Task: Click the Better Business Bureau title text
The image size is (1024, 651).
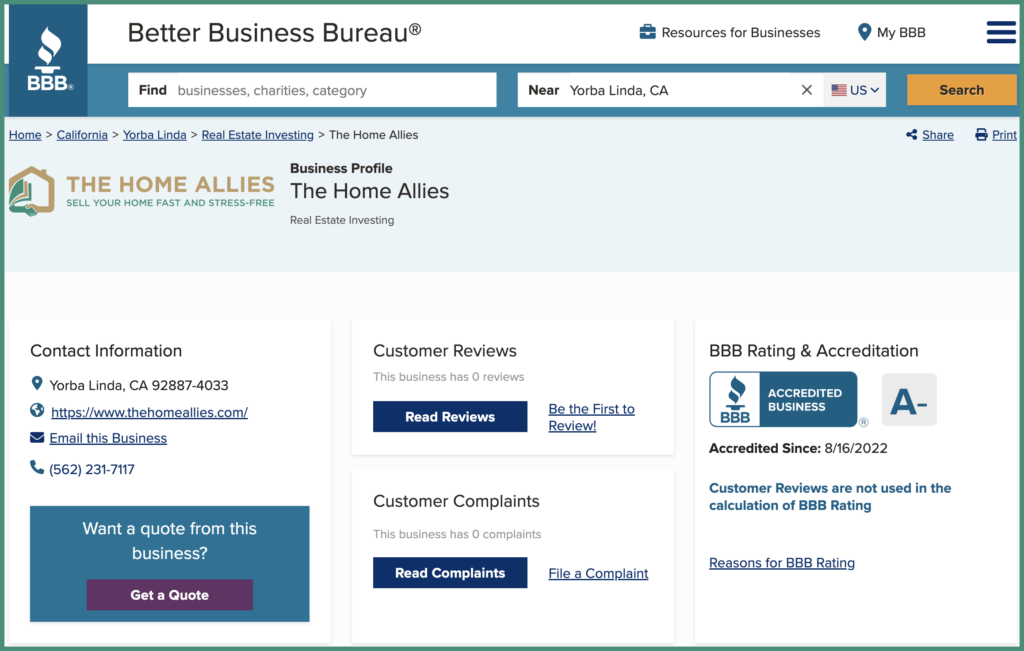Action: pyautogui.click(x=274, y=33)
